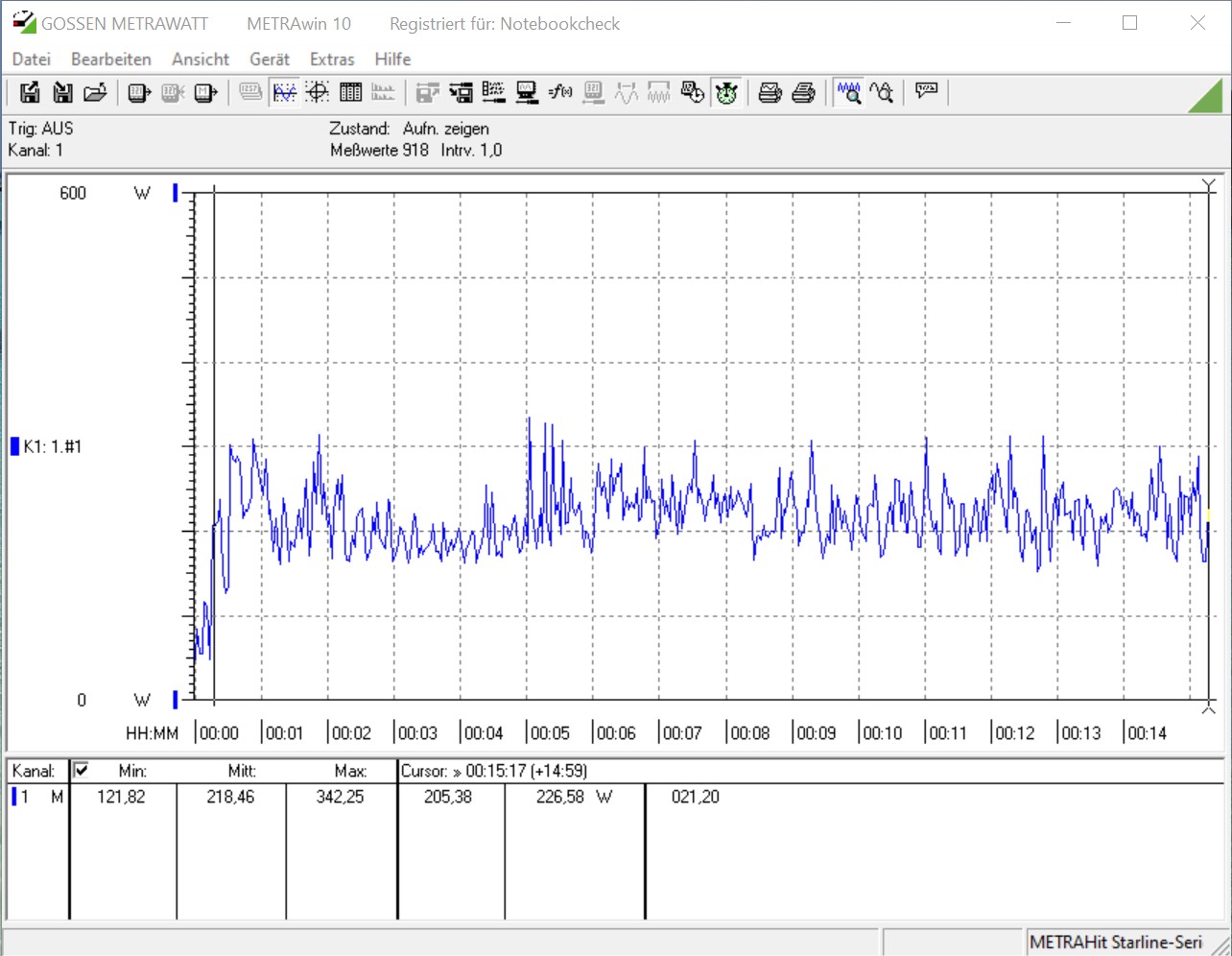This screenshot has width=1232, height=956.
Task: Click the arrow marker at bottom-right of graph
Action: pos(1208,708)
